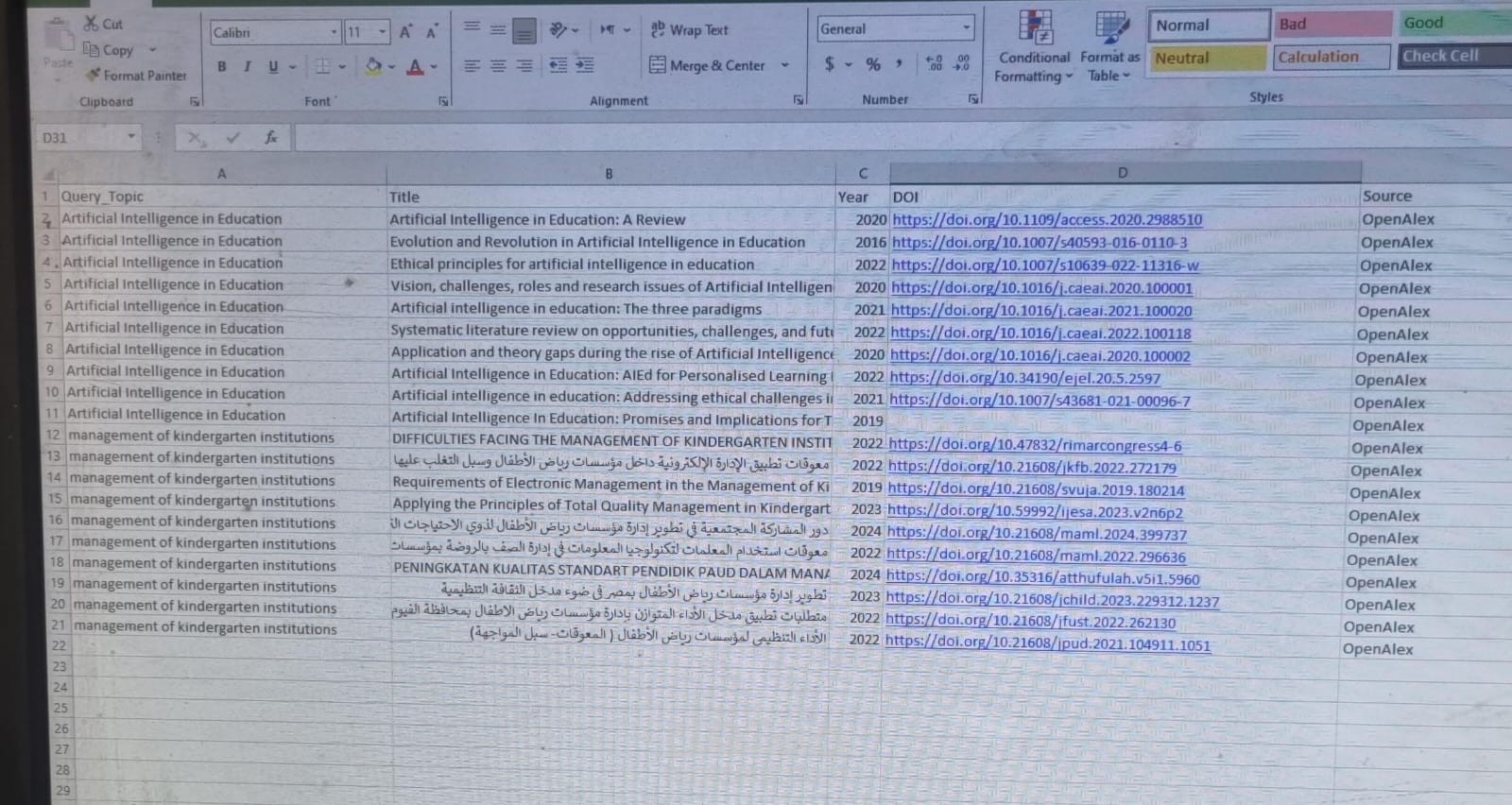Click the text direction icon
Image resolution: width=1512 pixels, height=805 pixels.
[x=608, y=30]
